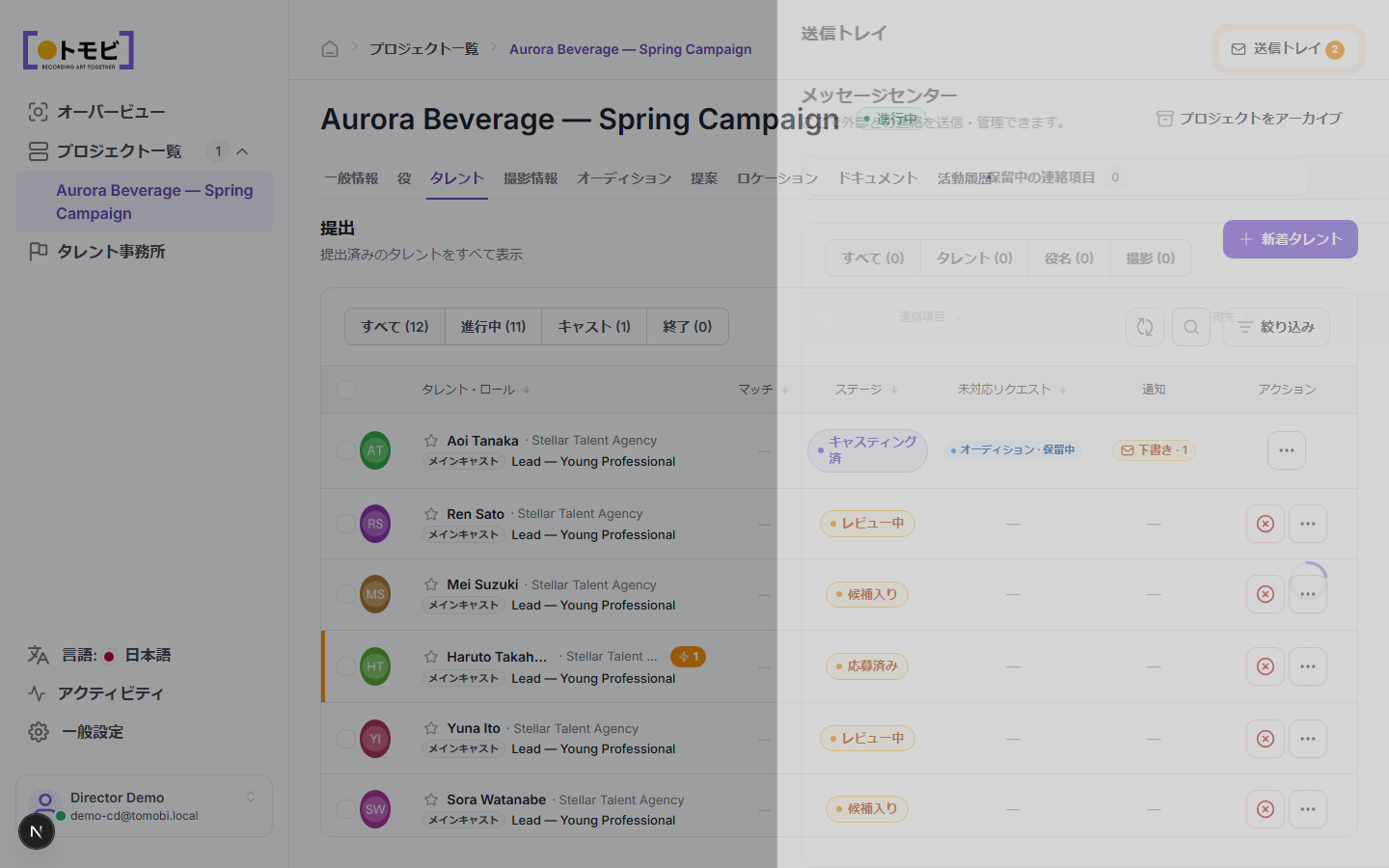Star Ren Sato as favorite
The width and height of the screenshot is (1389, 868).
click(431, 514)
